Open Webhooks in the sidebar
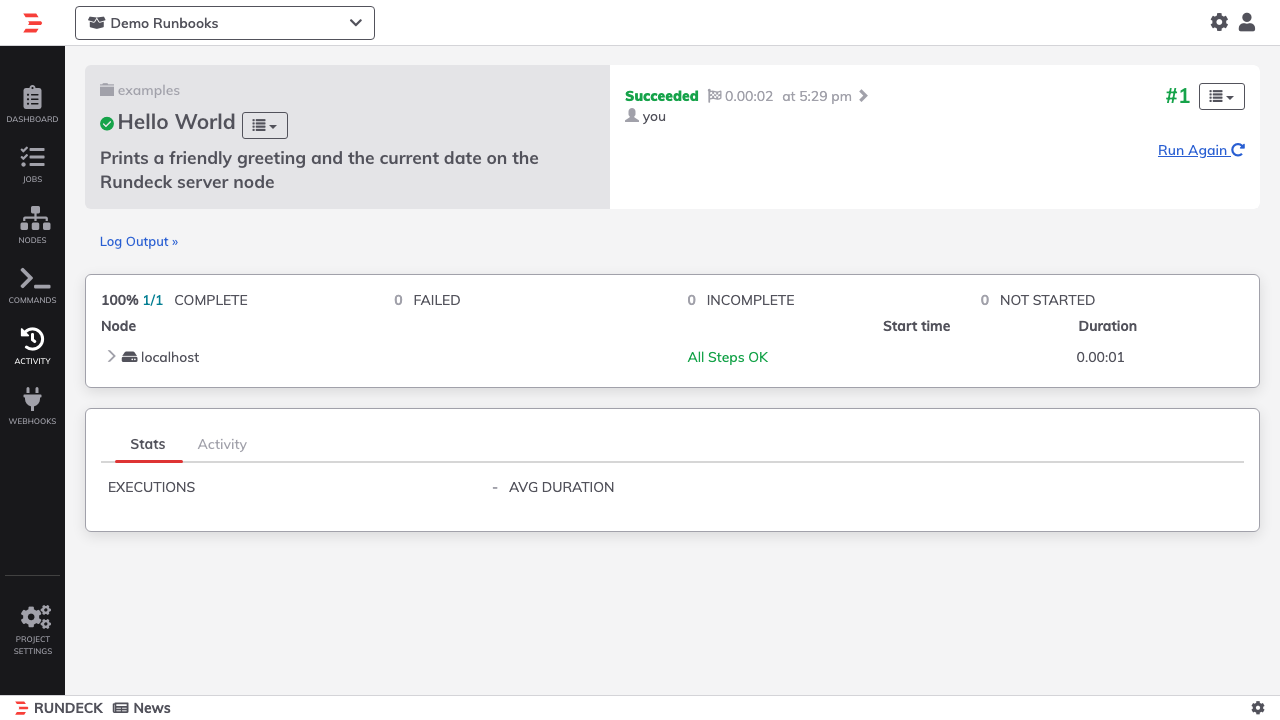The image size is (1280, 720). point(32,406)
